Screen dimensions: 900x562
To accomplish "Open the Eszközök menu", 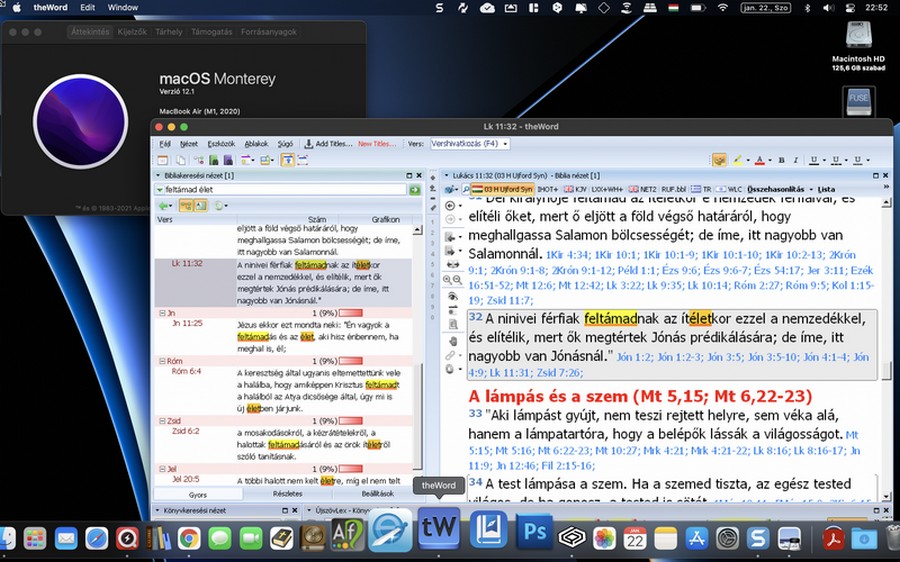I will coord(221,144).
